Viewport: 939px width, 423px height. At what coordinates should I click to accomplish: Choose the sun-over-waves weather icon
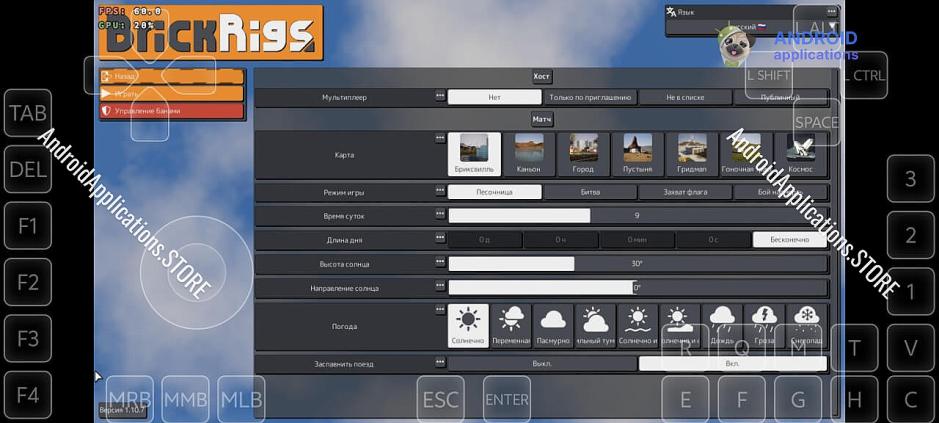(x=637, y=325)
